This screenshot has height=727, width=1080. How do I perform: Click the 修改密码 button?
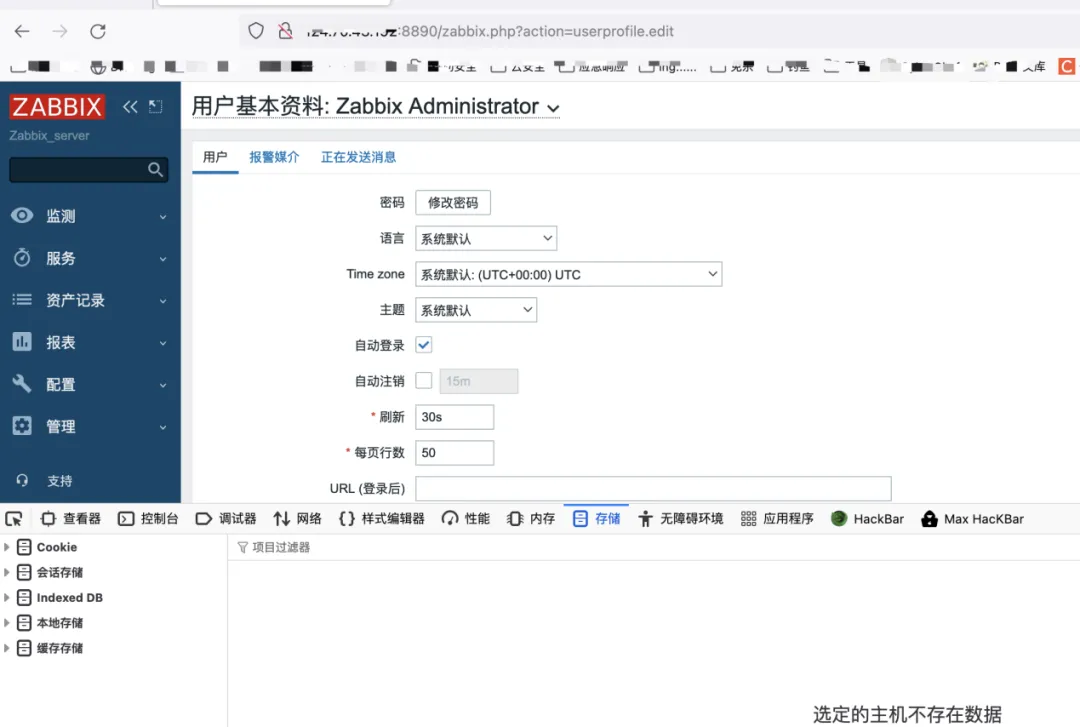point(453,202)
